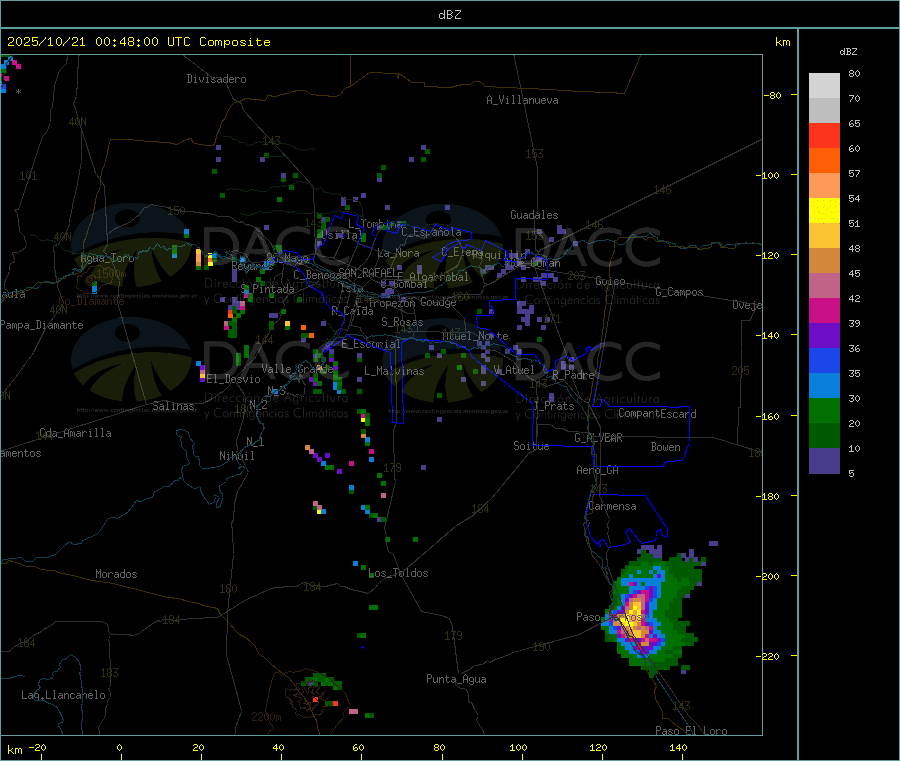The height and width of the screenshot is (761, 900).
Task: Click the violet 10 dBZ legend swatch
Action: (x=824, y=461)
